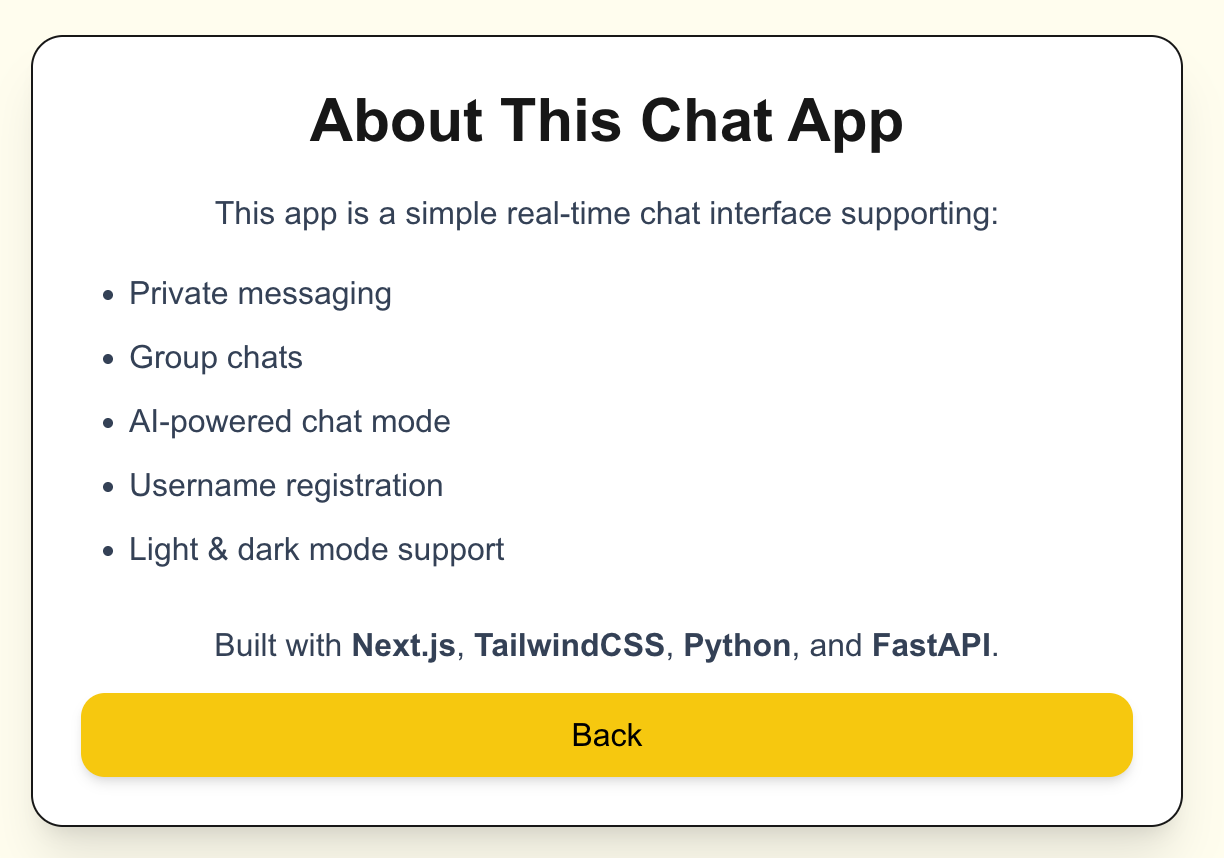The height and width of the screenshot is (858, 1224).
Task: Select the Private messaging list item
Action: pos(260,293)
